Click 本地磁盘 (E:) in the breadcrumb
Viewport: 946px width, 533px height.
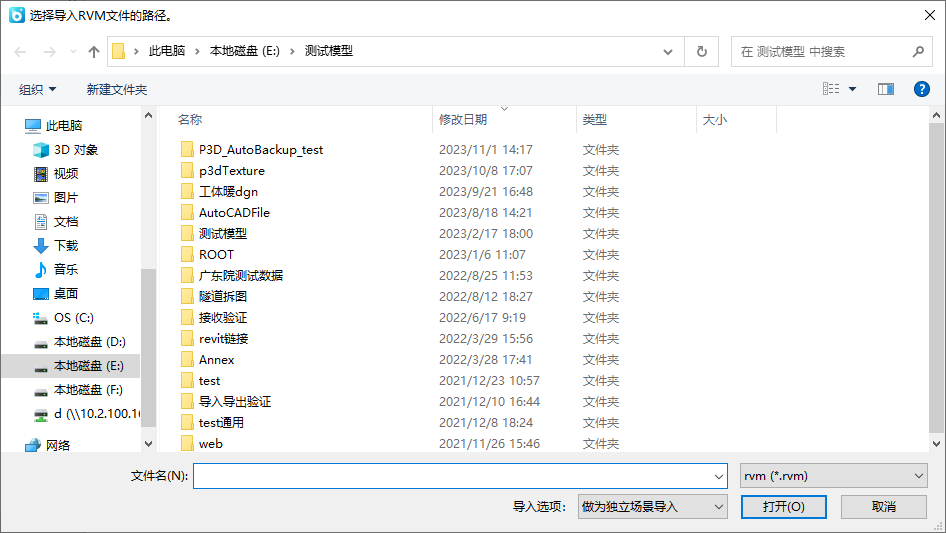pyautogui.click(x=244, y=51)
